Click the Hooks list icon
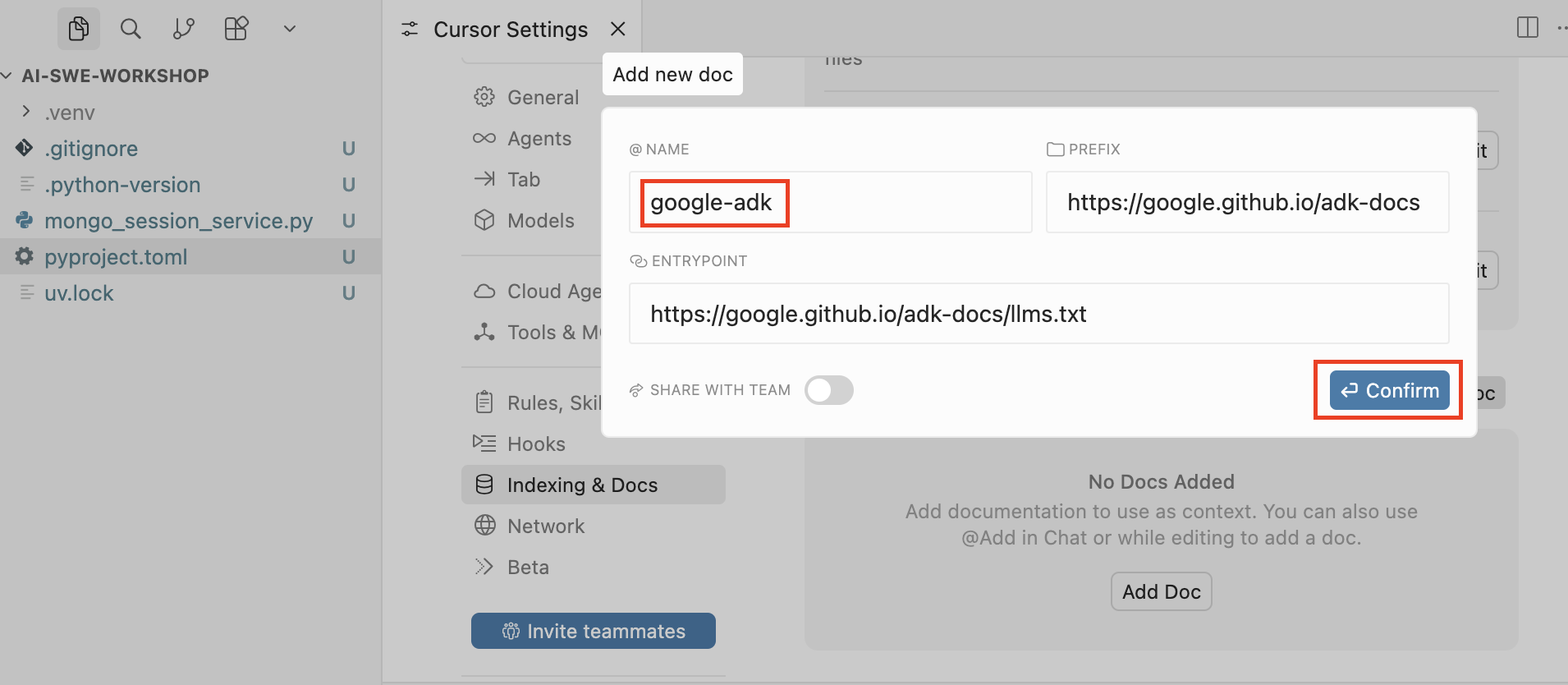The image size is (1568, 685). 484,444
